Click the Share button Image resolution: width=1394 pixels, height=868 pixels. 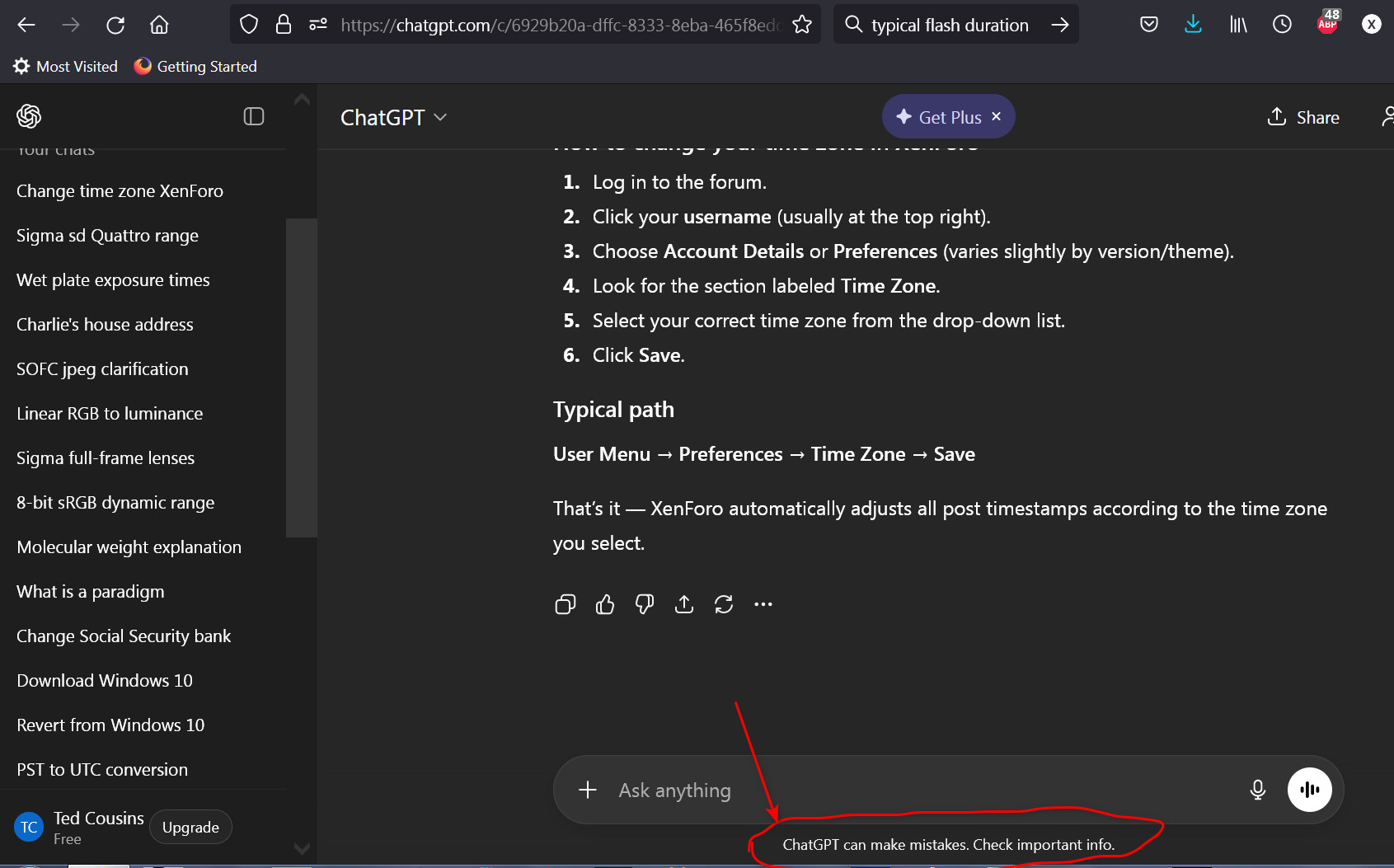coord(1303,117)
